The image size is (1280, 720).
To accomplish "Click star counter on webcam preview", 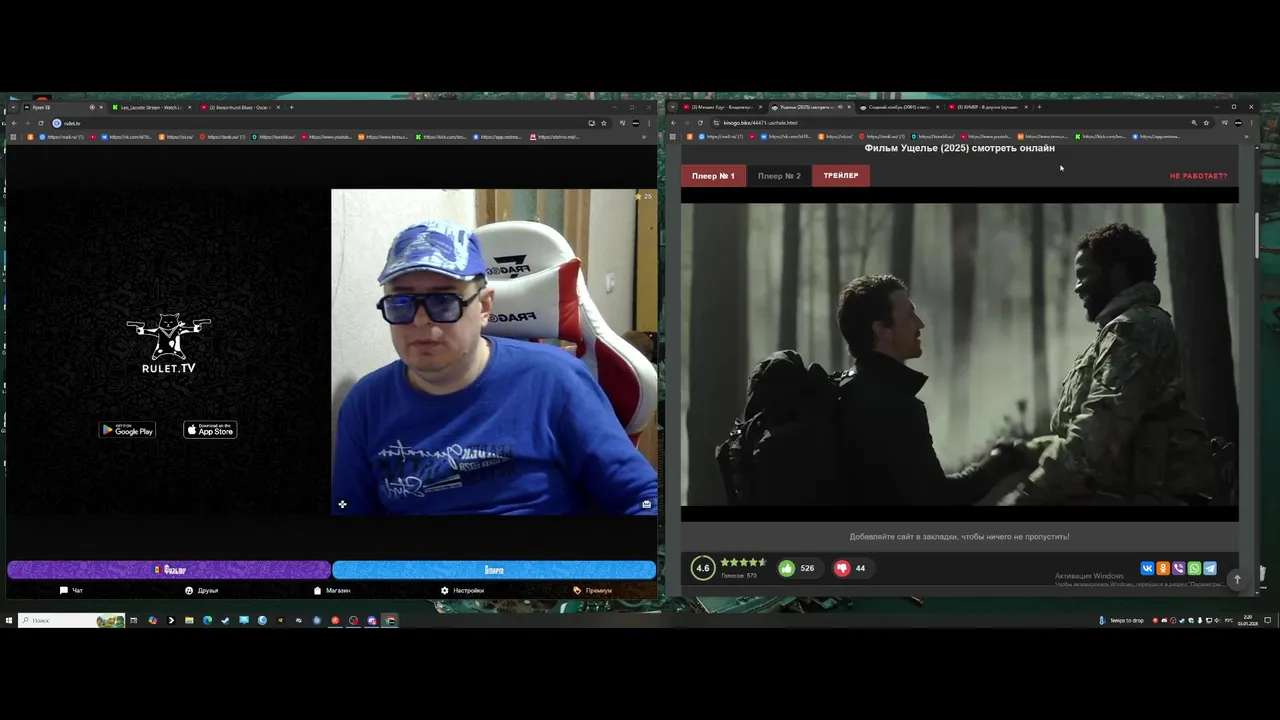I will point(643,196).
